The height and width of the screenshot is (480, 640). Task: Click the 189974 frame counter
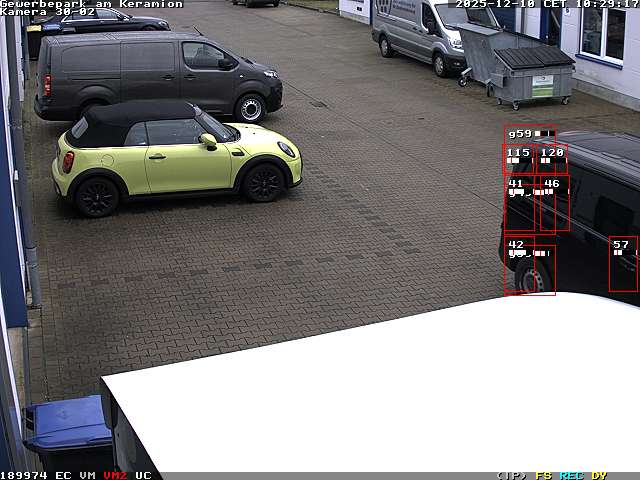pyautogui.click(x=24, y=475)
